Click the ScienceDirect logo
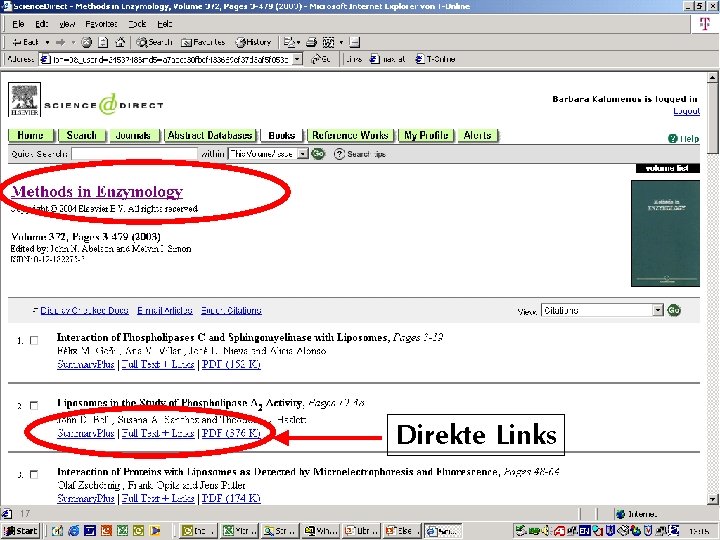 105,105
